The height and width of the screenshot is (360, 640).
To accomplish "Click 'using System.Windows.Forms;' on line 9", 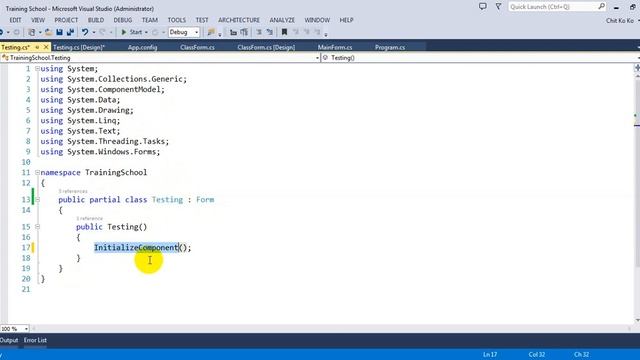I will pyautogui.click(x=100, y=152).
